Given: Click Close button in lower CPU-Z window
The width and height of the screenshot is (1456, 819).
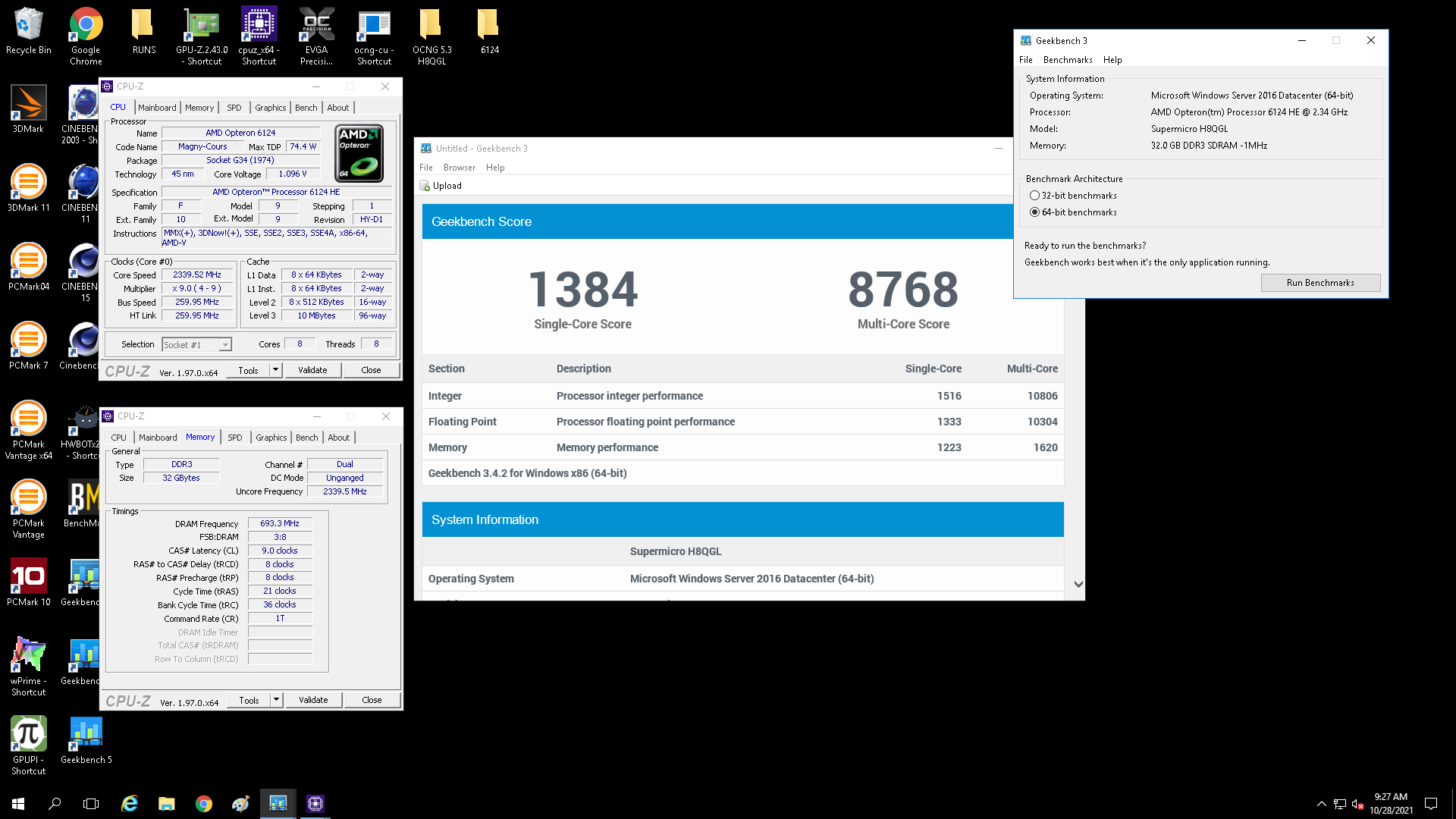Looking at the screenshot, I should click(372, 700).
